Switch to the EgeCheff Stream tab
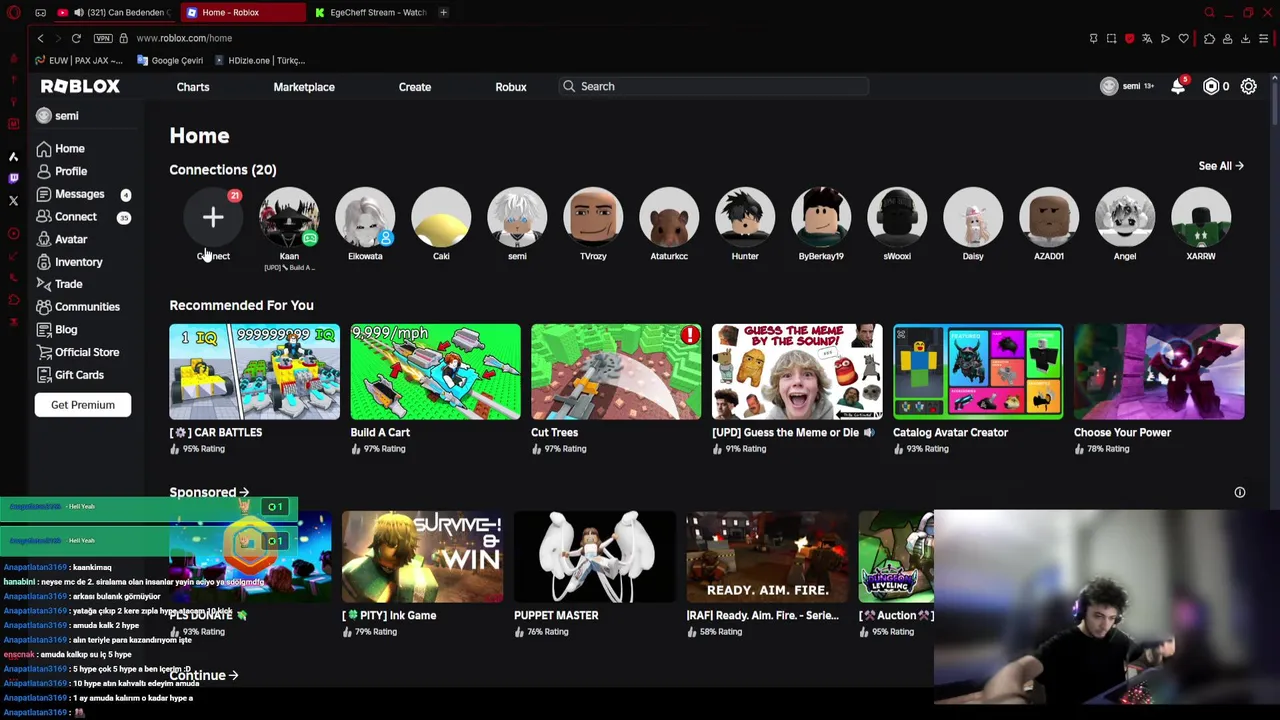Viewport: 1280px width, 720px height. (372, 13)
